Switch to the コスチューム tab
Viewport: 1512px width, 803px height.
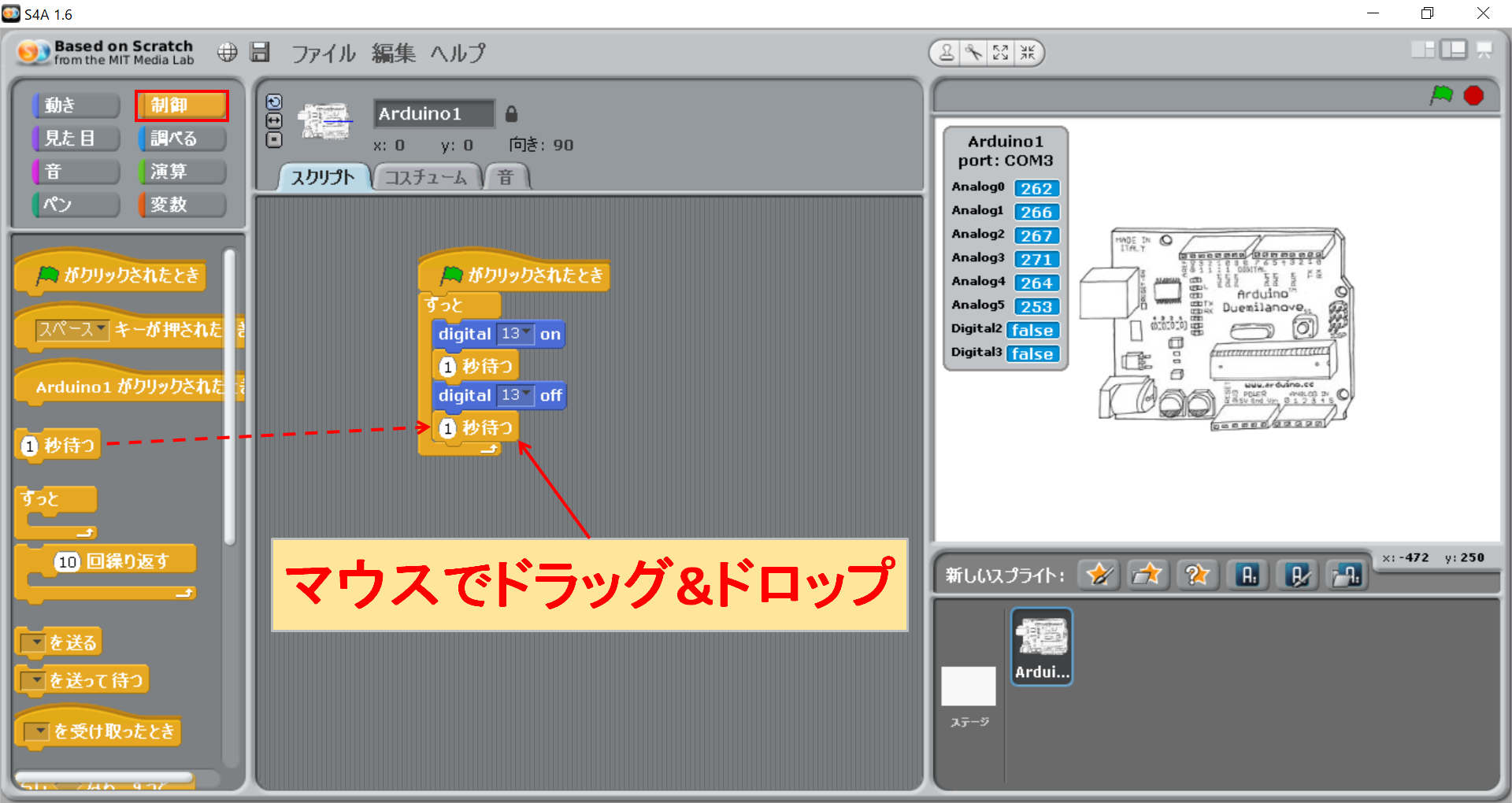[x=427, y=176]
